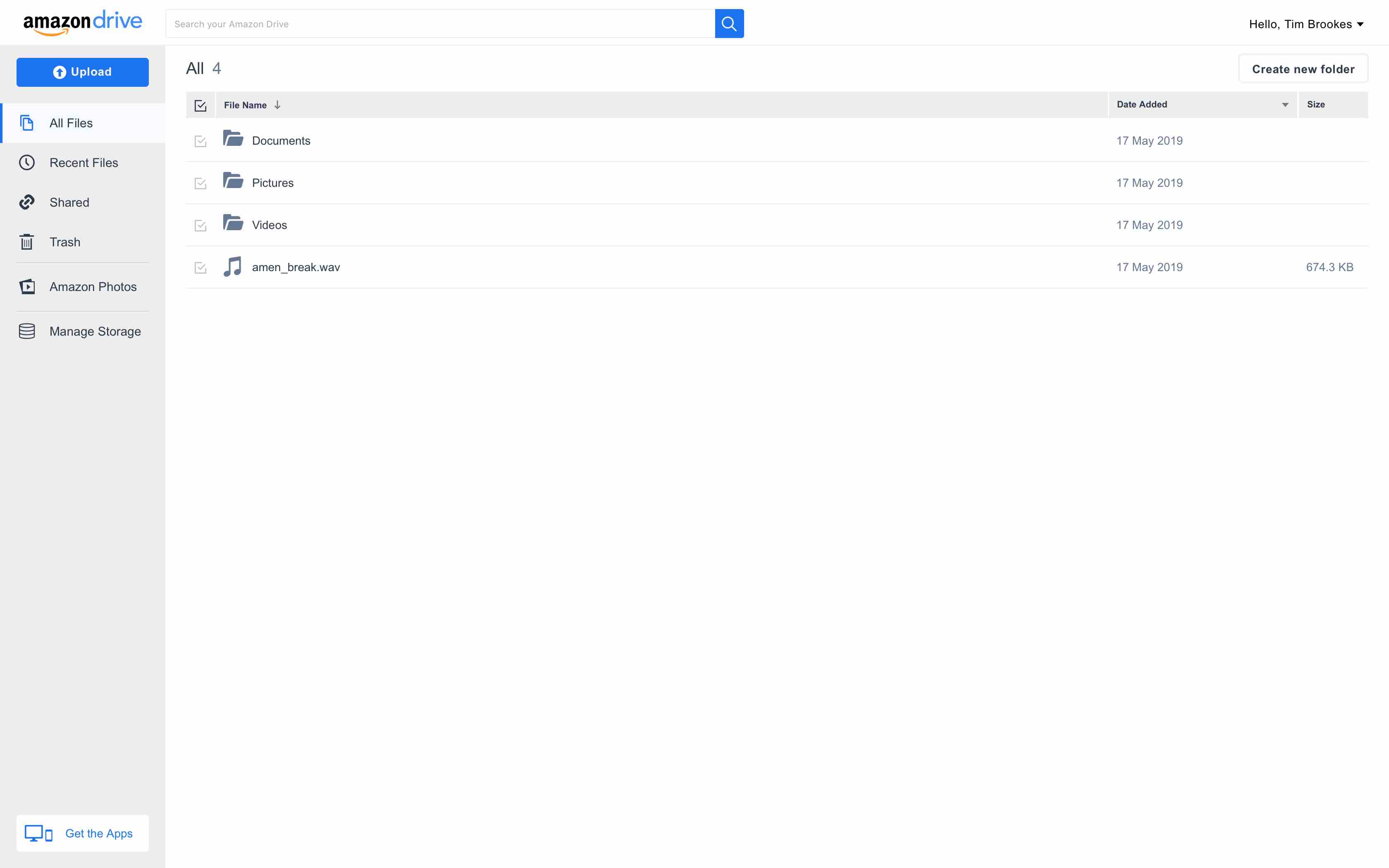Select the checkbox for amen_break.wav
Image resolution: width=1389 pixels, height=868 pixels.
200,267
